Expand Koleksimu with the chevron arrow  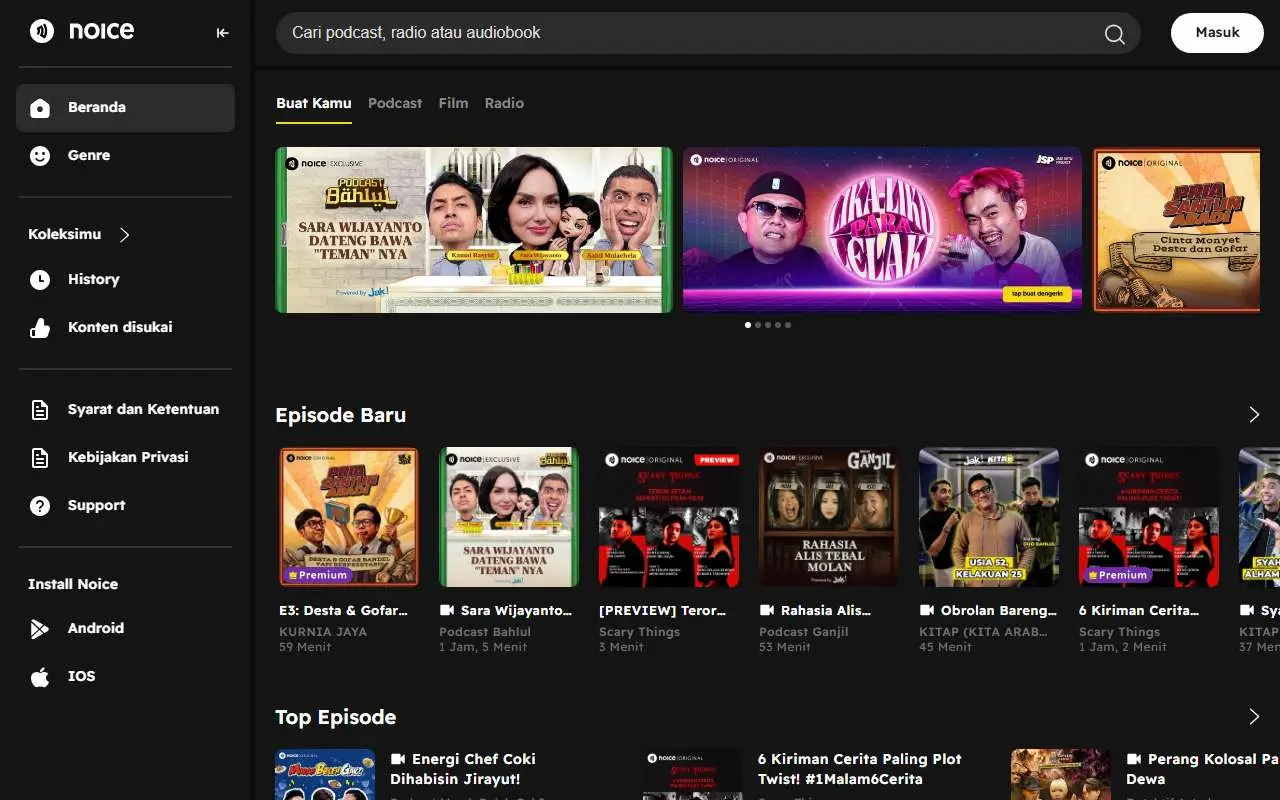pos(125,235)
